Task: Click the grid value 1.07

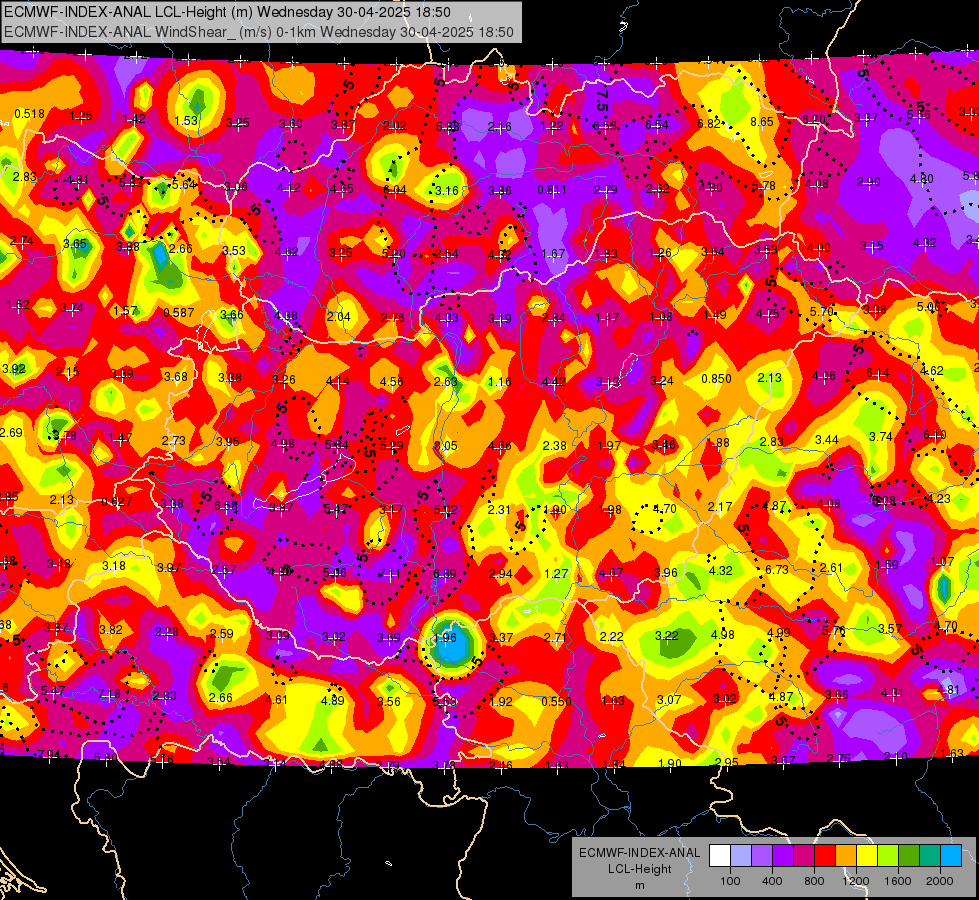Action: point(942,561)
